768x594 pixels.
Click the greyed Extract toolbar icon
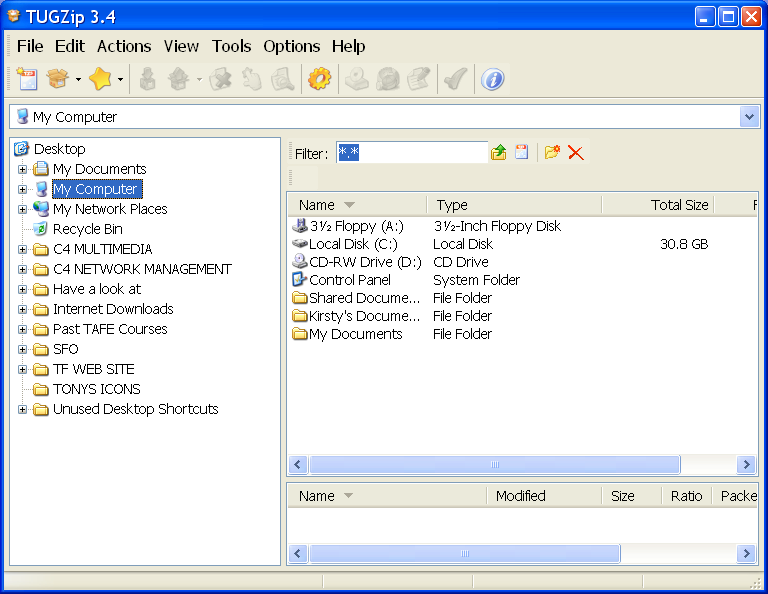click(x=179, y=78)
